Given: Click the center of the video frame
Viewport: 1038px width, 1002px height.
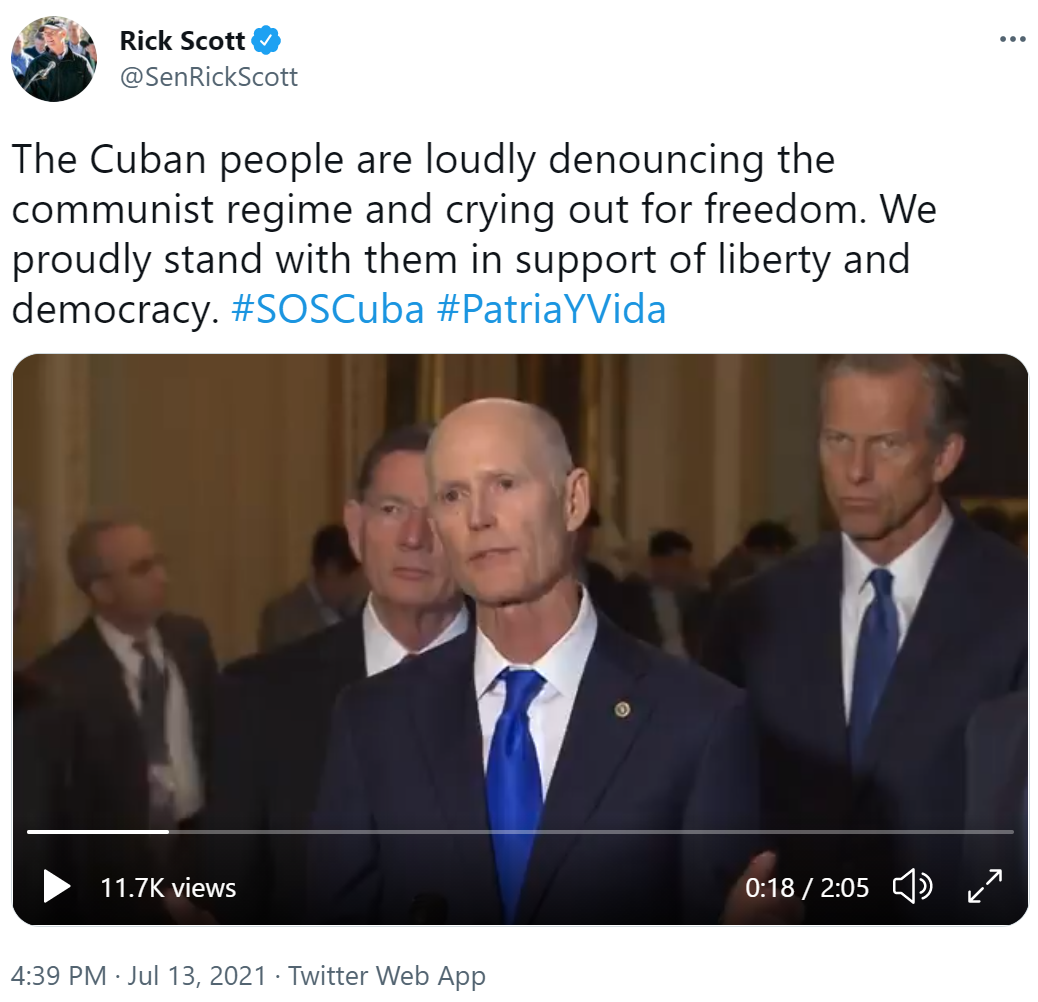Looking at the screenshot, I should [x=520, y=639].
